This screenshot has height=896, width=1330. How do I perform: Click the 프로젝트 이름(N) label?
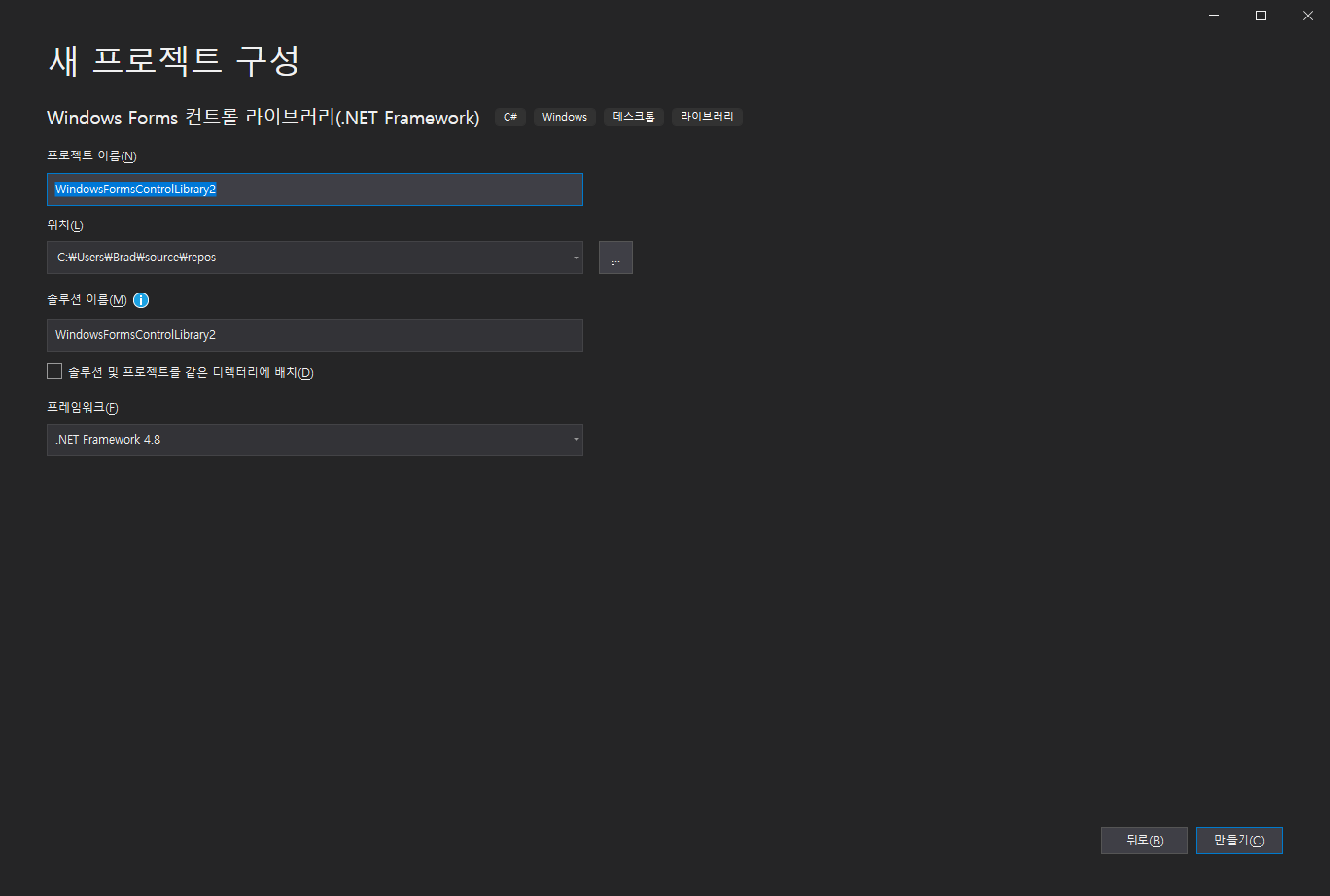tap(92, 155)
